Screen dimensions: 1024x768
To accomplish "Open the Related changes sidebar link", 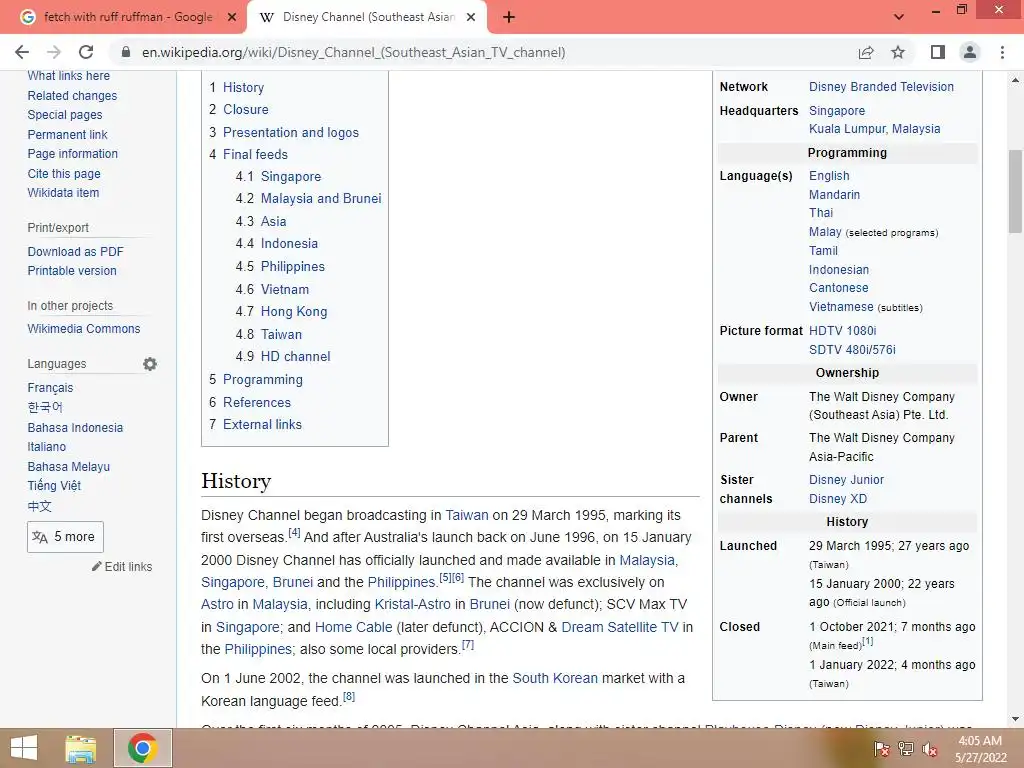I will tap(72, 95).
